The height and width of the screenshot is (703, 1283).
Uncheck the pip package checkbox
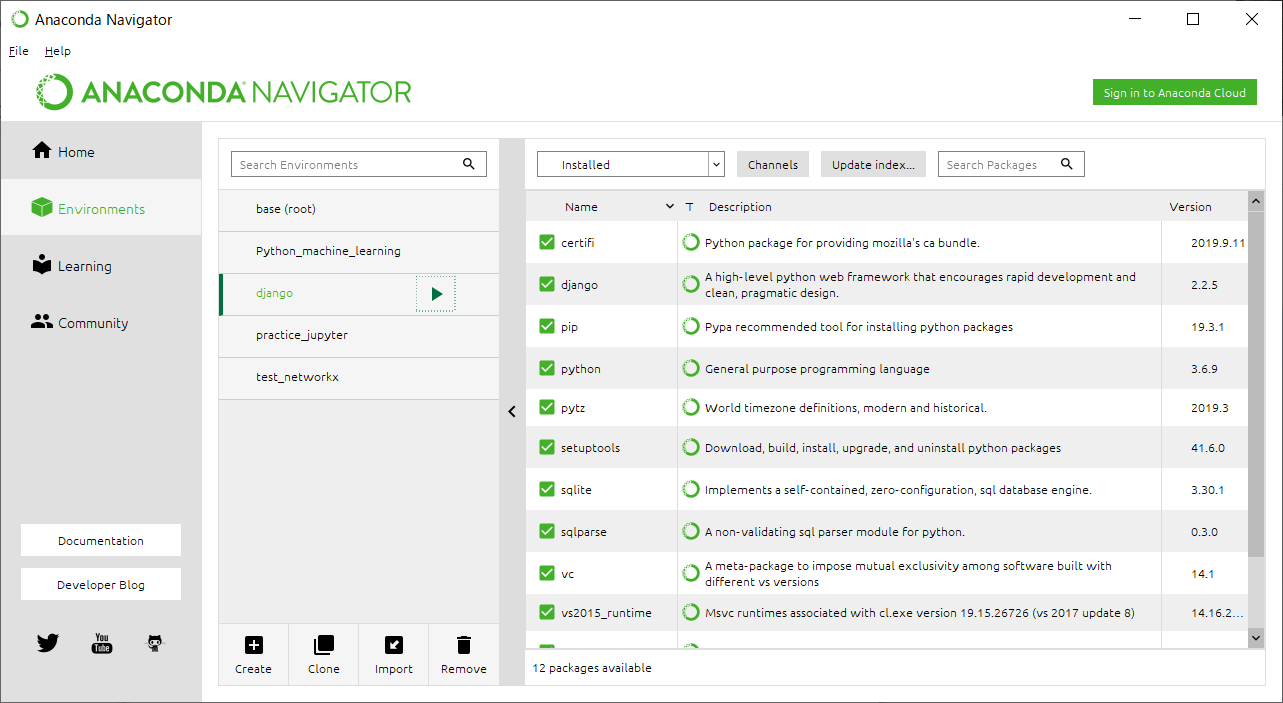click(546, 326)
